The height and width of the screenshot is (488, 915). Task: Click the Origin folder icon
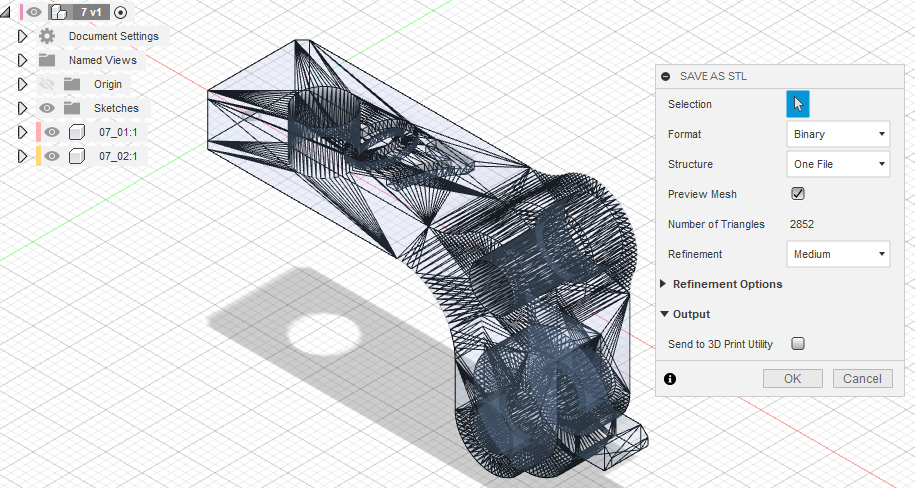[72, 84]
